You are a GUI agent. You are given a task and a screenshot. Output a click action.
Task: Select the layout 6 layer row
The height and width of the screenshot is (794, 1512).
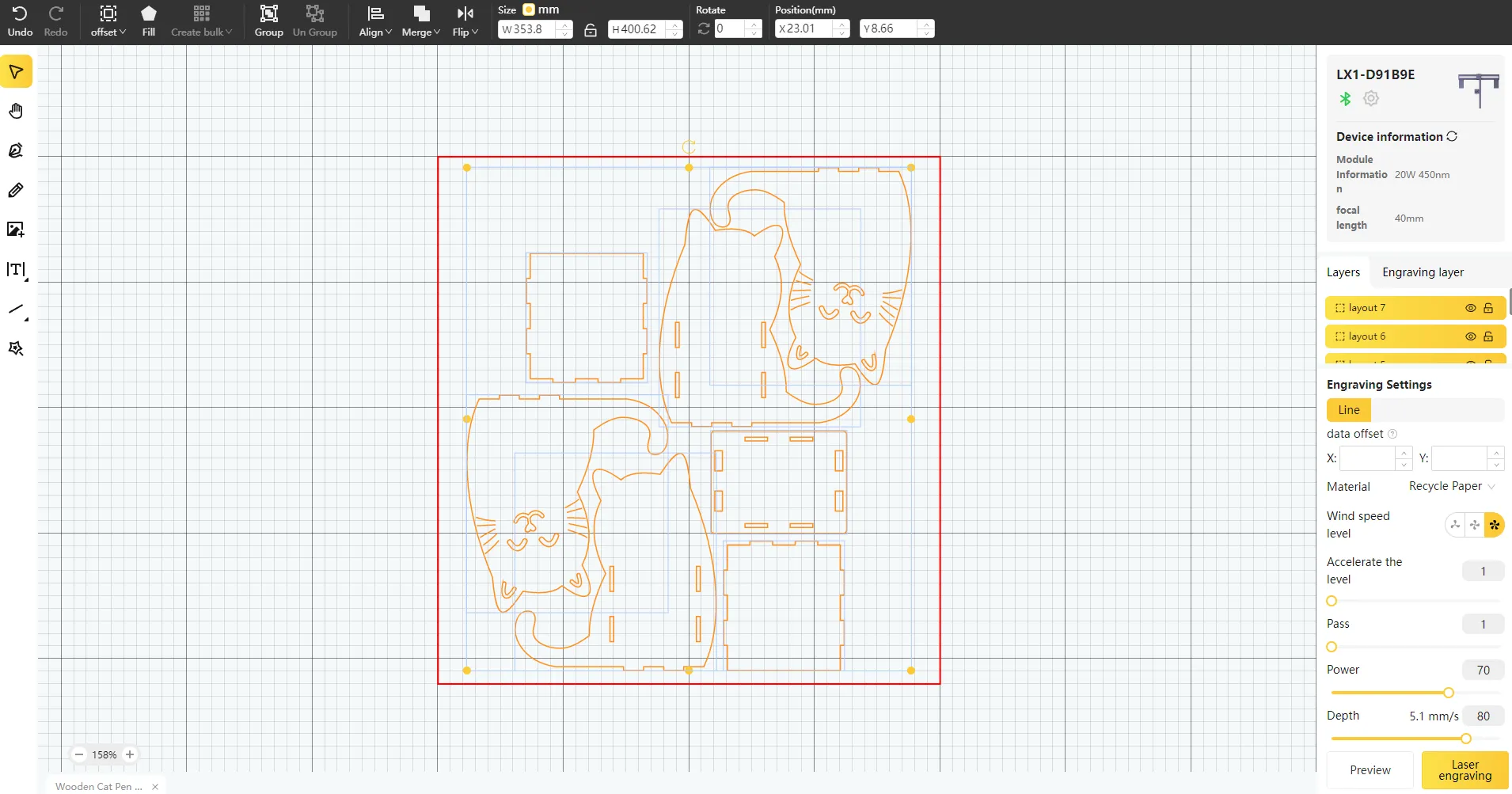1415,336
